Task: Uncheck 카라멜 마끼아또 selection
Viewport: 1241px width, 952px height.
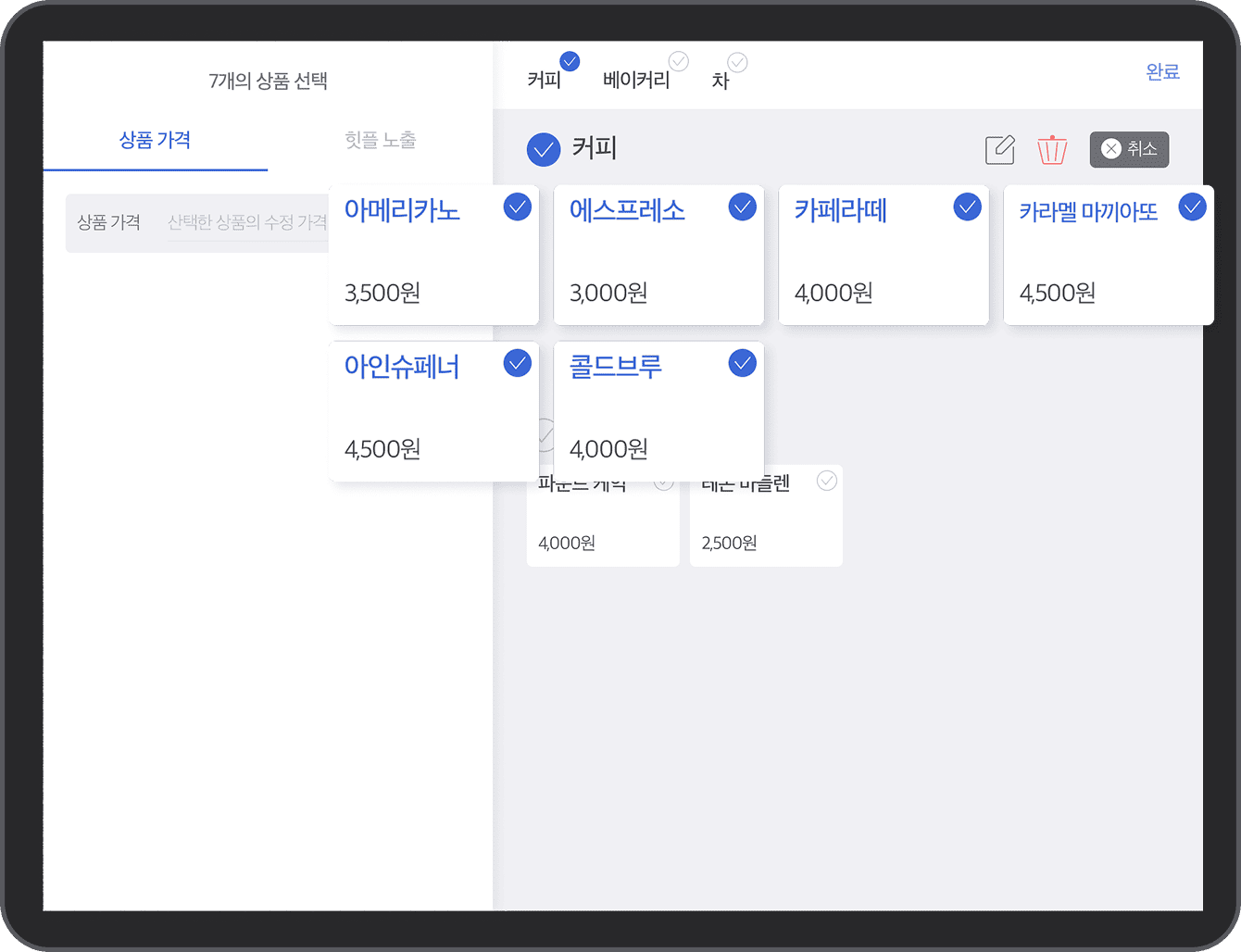Action: (x=1192, y=207)
